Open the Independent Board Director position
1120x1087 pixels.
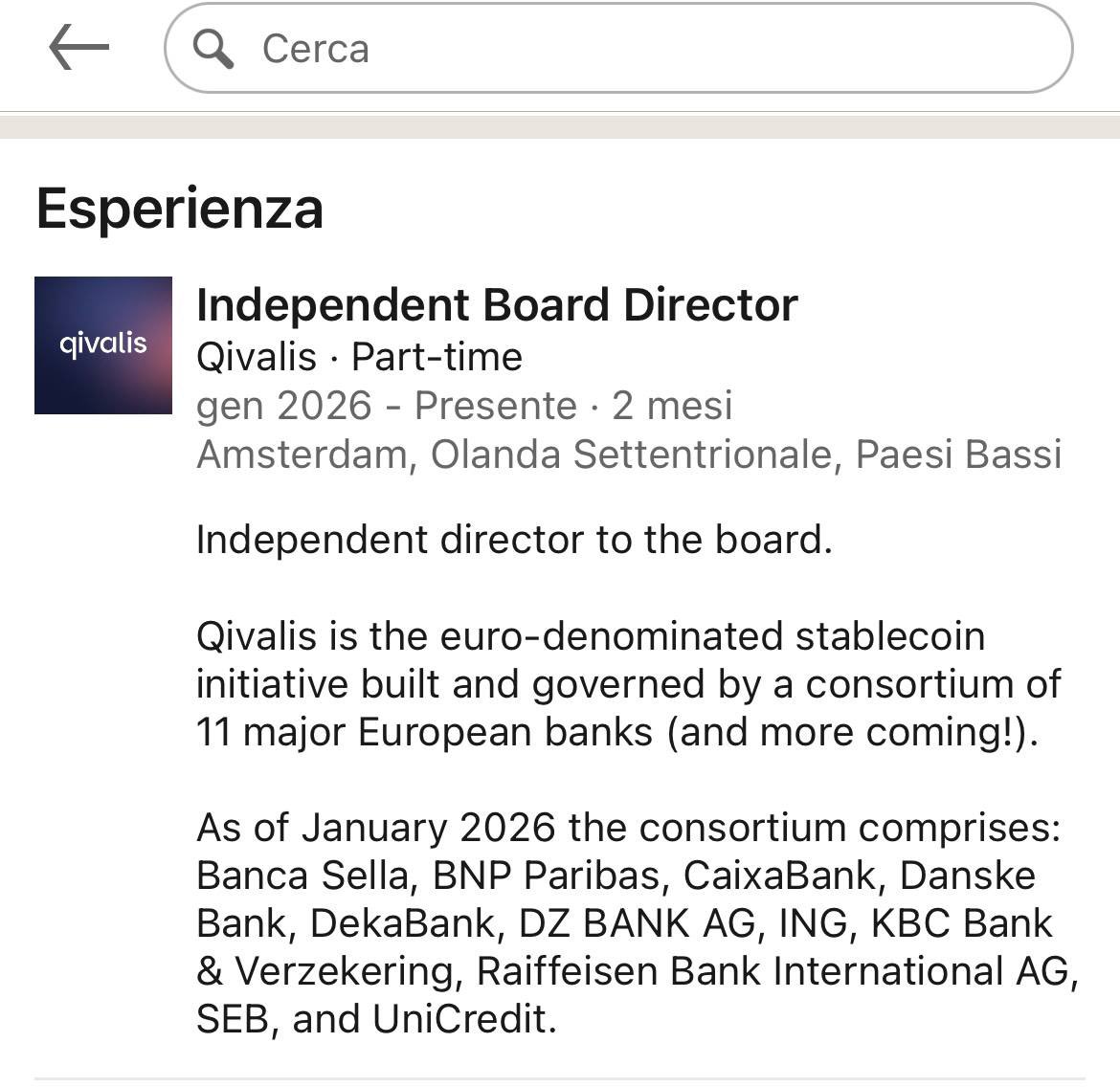(x=496, y=305)
